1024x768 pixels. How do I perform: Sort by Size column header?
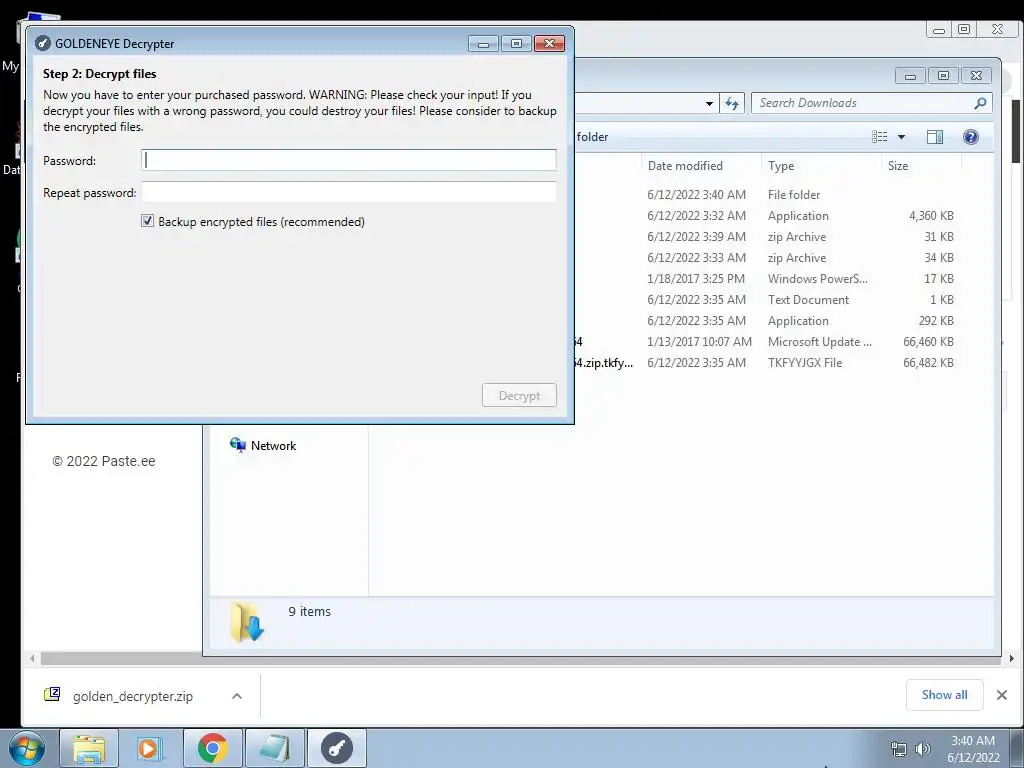click(x=921, y=166)
